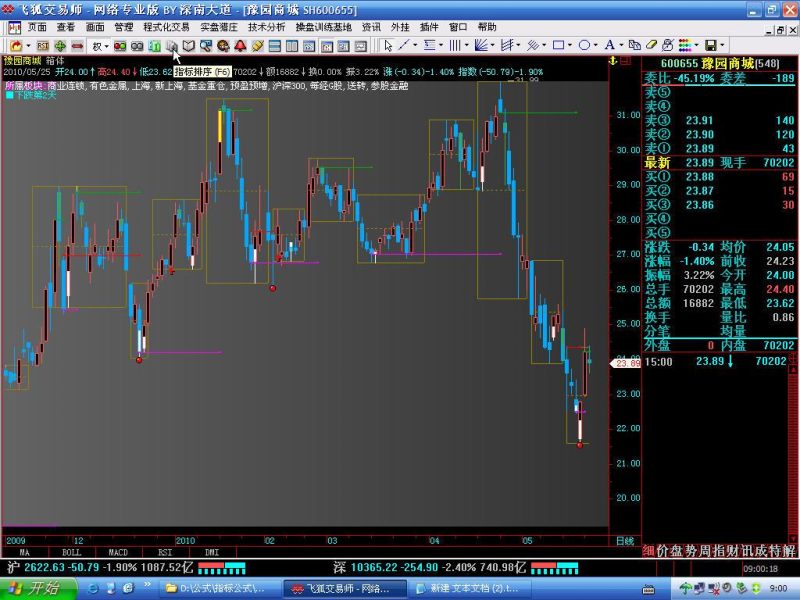Click the green plus zoom-in icon
This screenshot has height=600, width=800.
click(60, 46)
